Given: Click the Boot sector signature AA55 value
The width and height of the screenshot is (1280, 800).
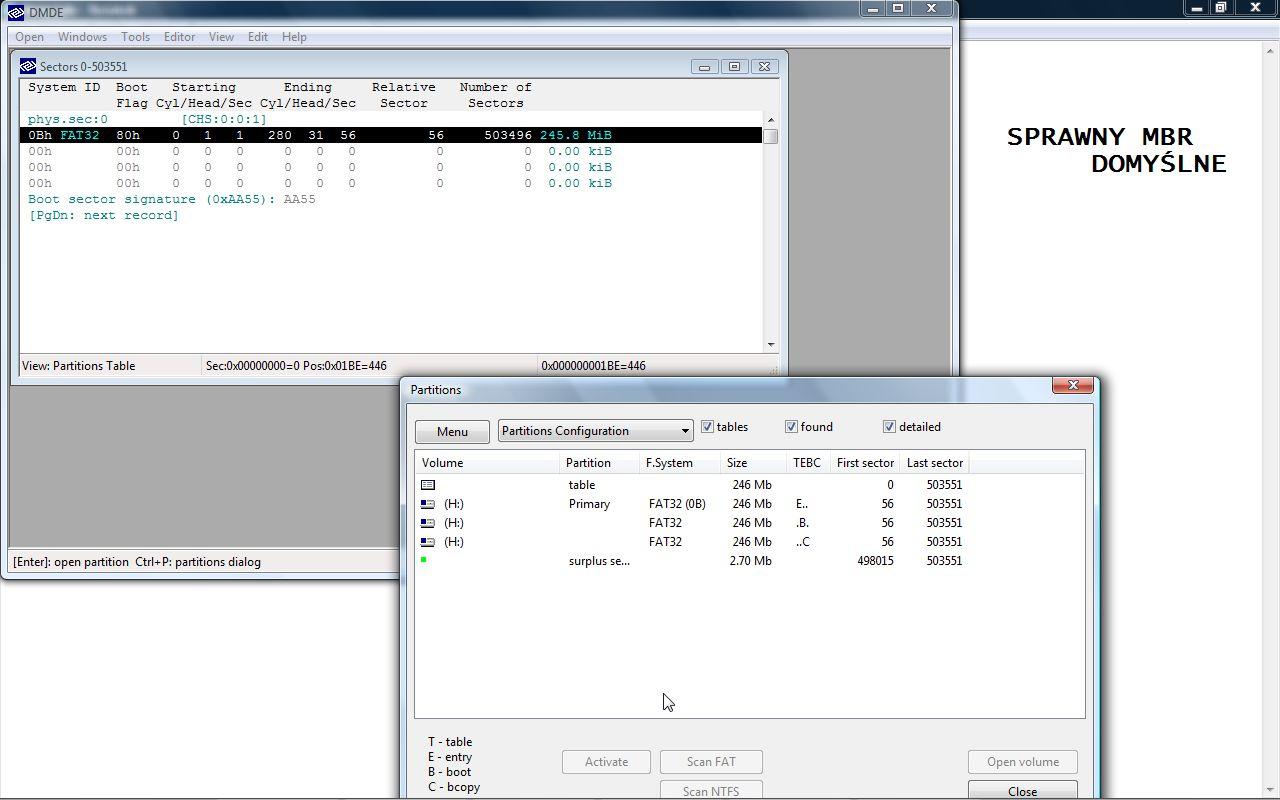Looking at the screenshot, I should click(299, 199).
